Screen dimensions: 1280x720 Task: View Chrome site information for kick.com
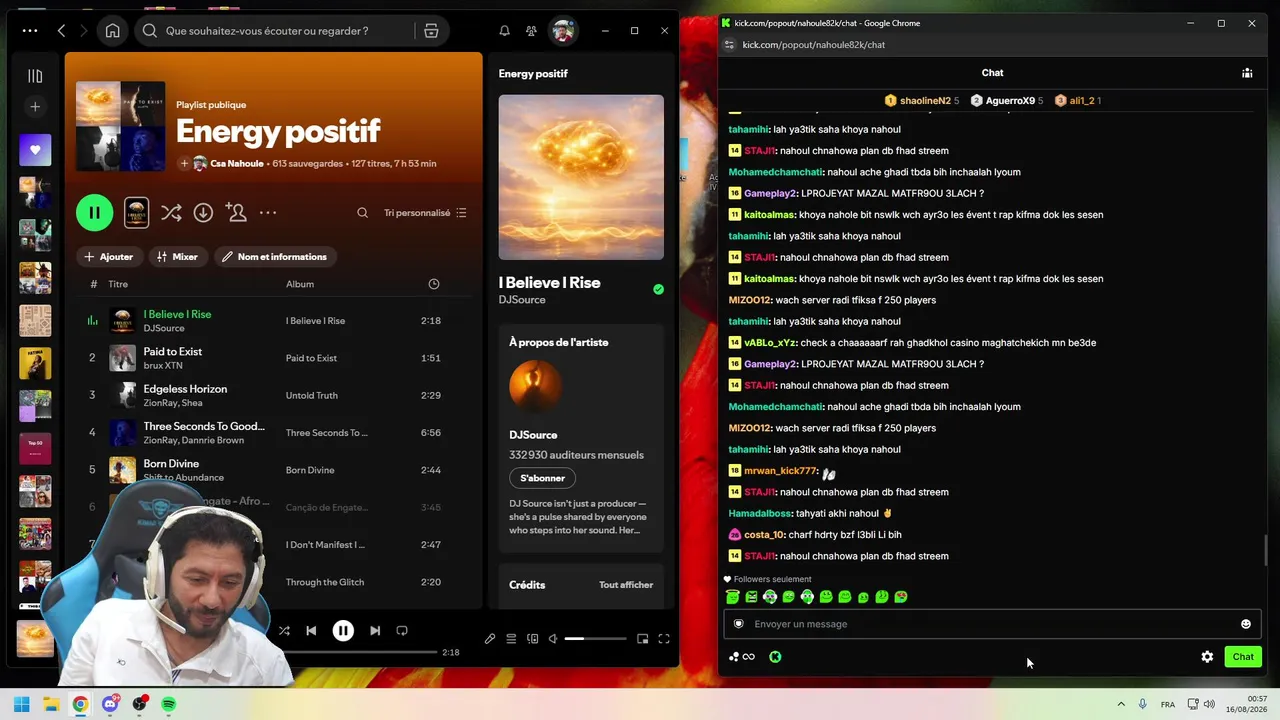730,45
